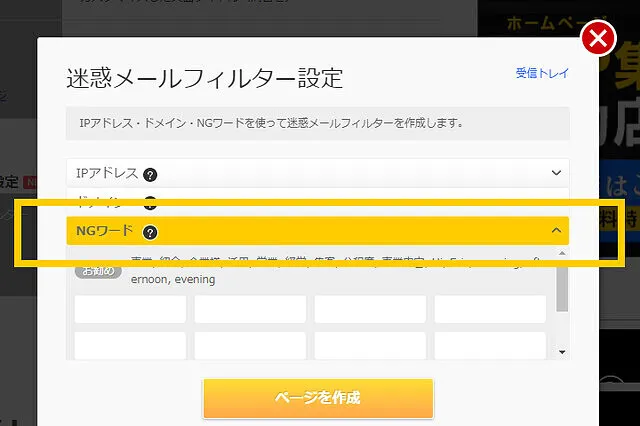This screenshot has height=426, width=640.
Task: Click the scroll down arrow in NG word list
Action: pos(562,351)
